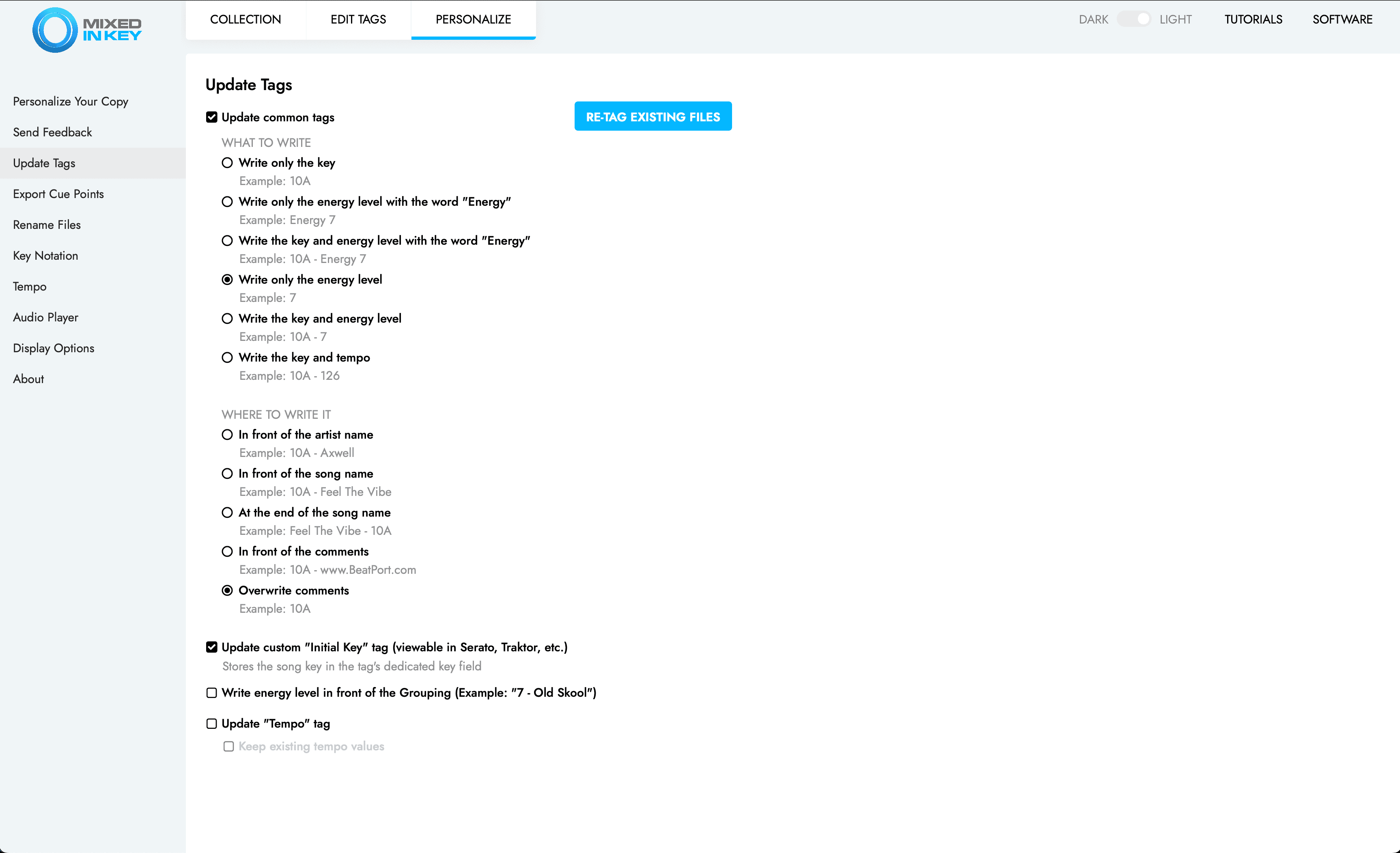Screen dimensions: 1400x853
Task: Click the Update Tags heading
Action: 249,85
